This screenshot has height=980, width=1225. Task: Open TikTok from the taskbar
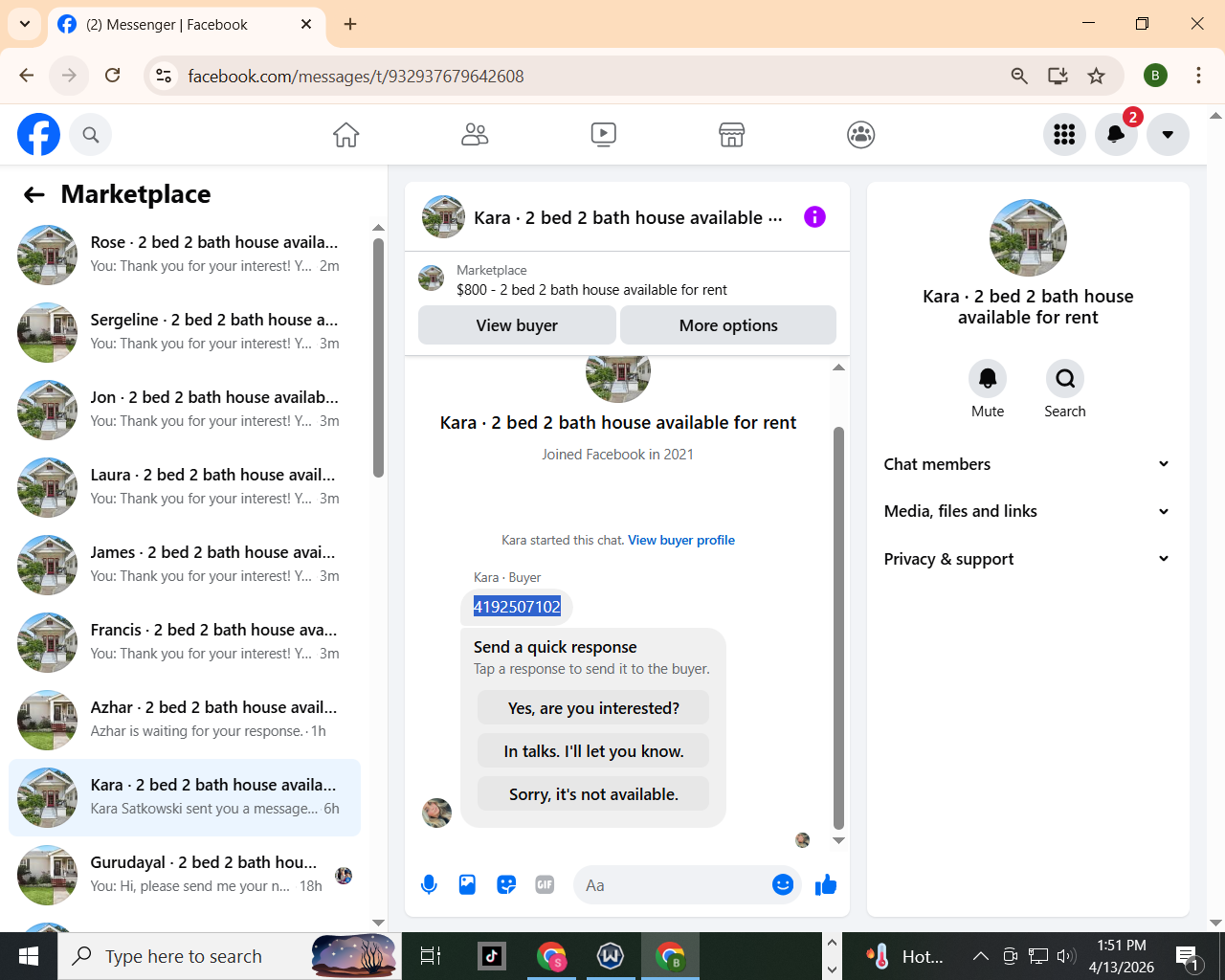click(492, 956)
